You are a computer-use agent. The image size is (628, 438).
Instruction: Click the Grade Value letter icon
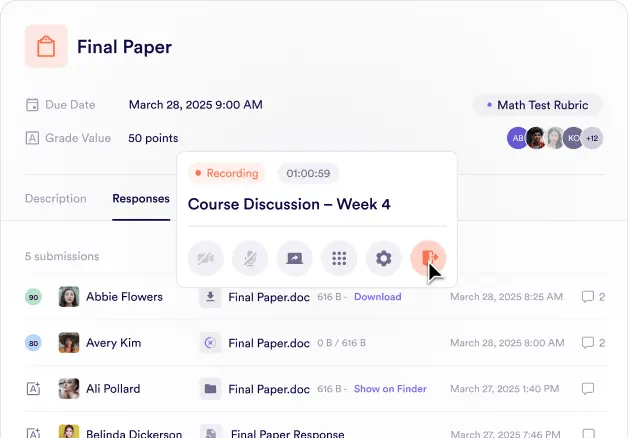32,138
